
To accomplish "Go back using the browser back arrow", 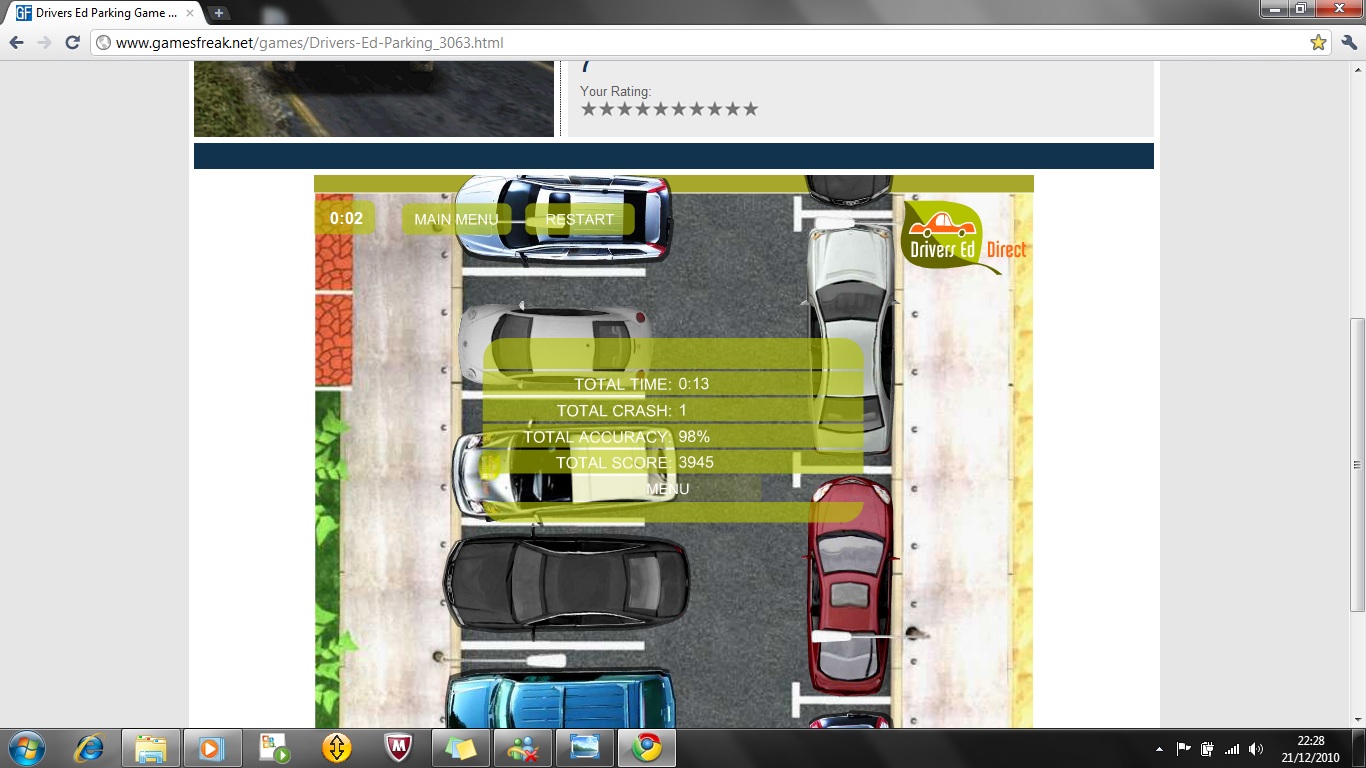I will [17, 43].
